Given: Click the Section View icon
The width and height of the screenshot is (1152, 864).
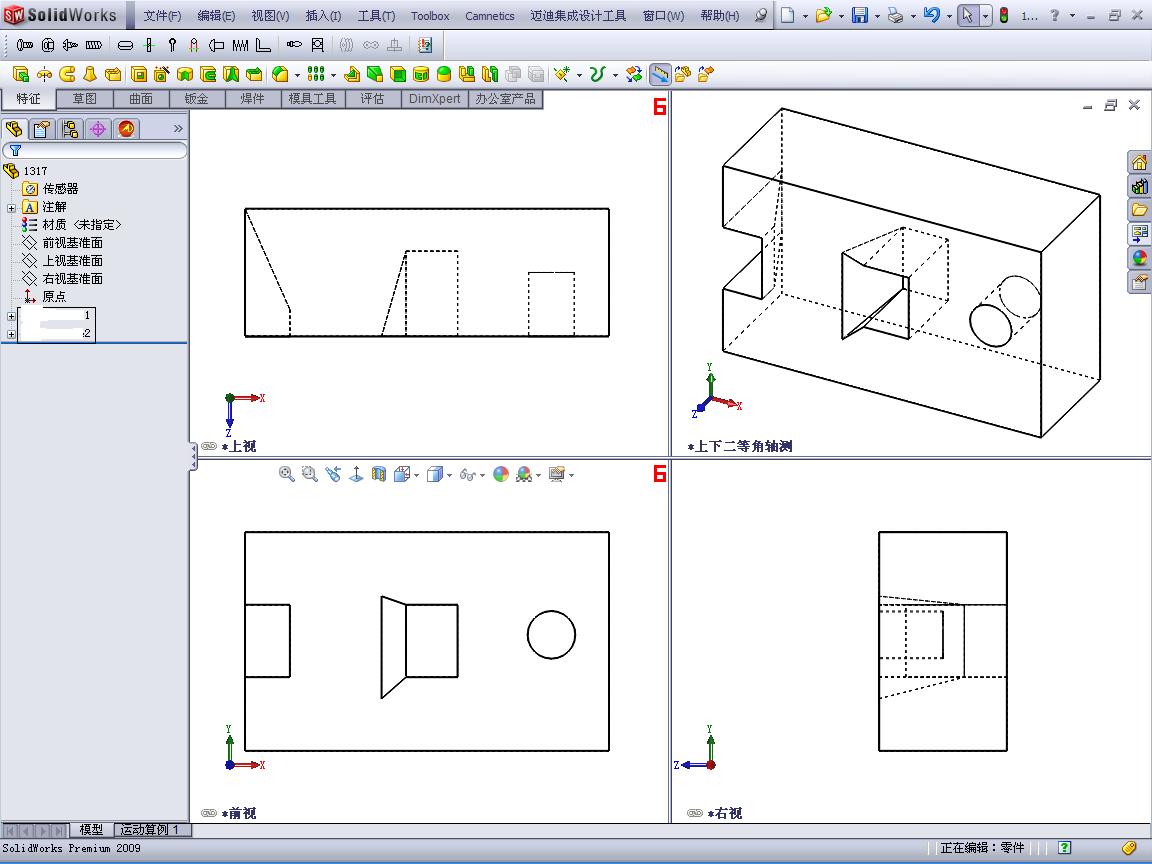Looking at the screenshot, I should 378,474.
